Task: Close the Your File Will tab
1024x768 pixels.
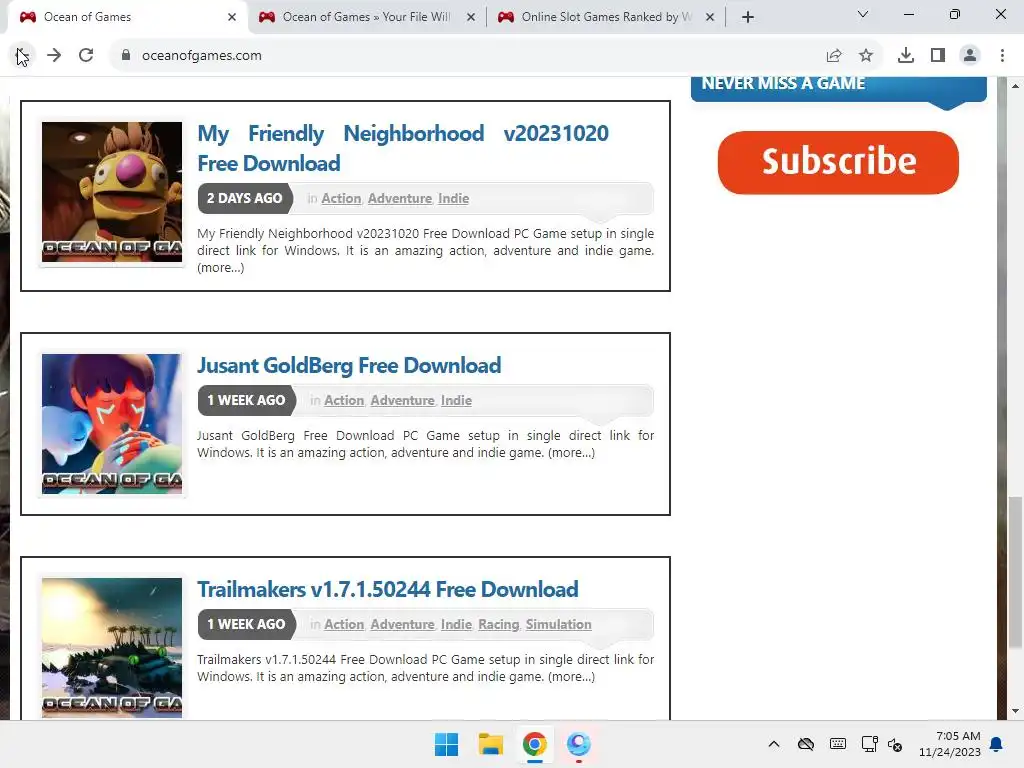Action: coord(471,17)
